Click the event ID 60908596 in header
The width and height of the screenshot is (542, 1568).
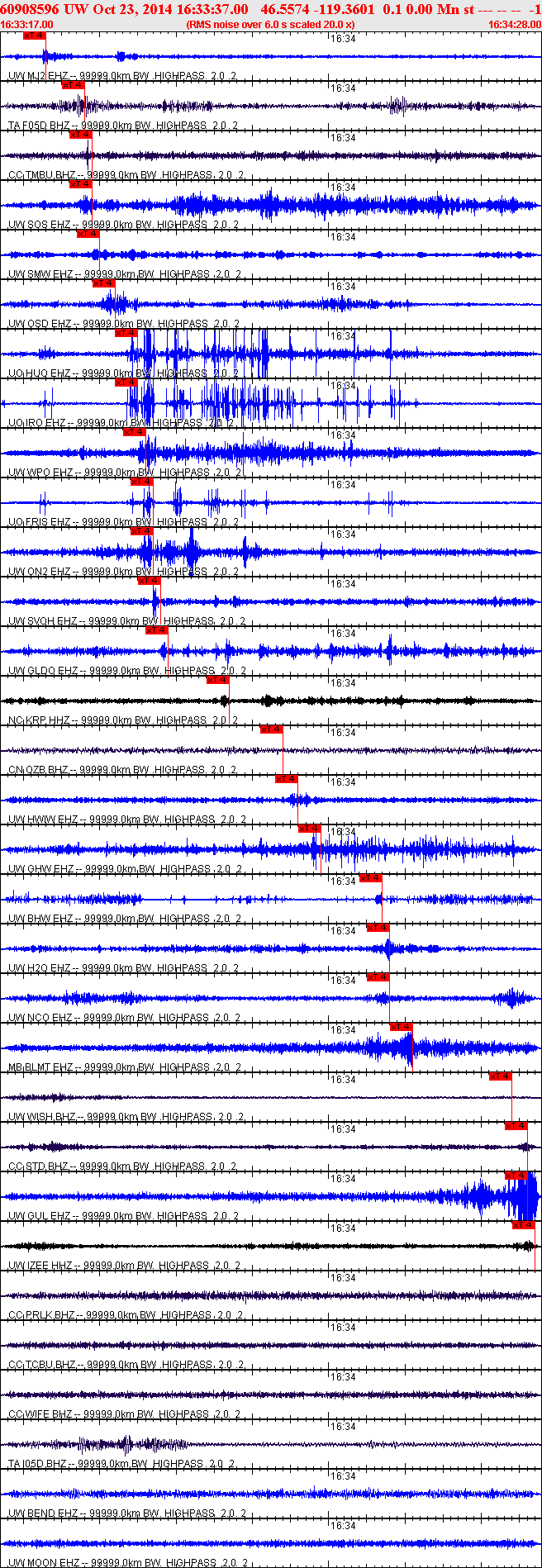(x=30, y=9)
